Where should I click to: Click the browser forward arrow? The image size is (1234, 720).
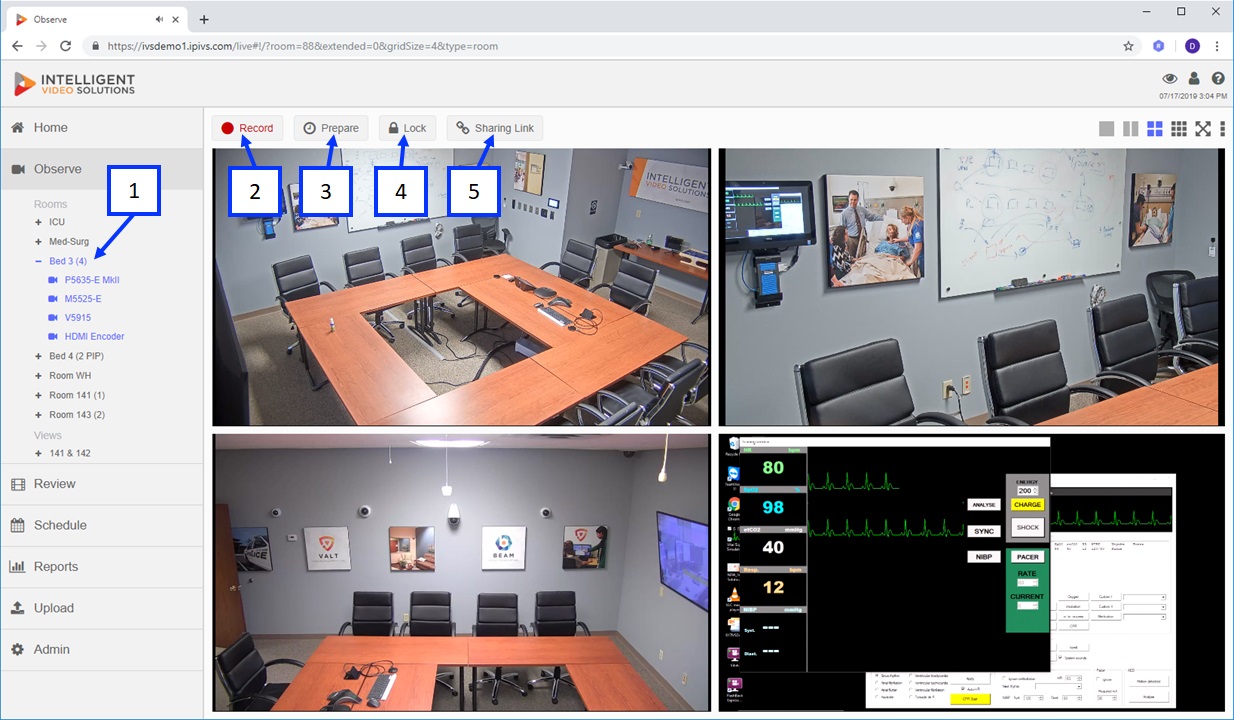41,46
